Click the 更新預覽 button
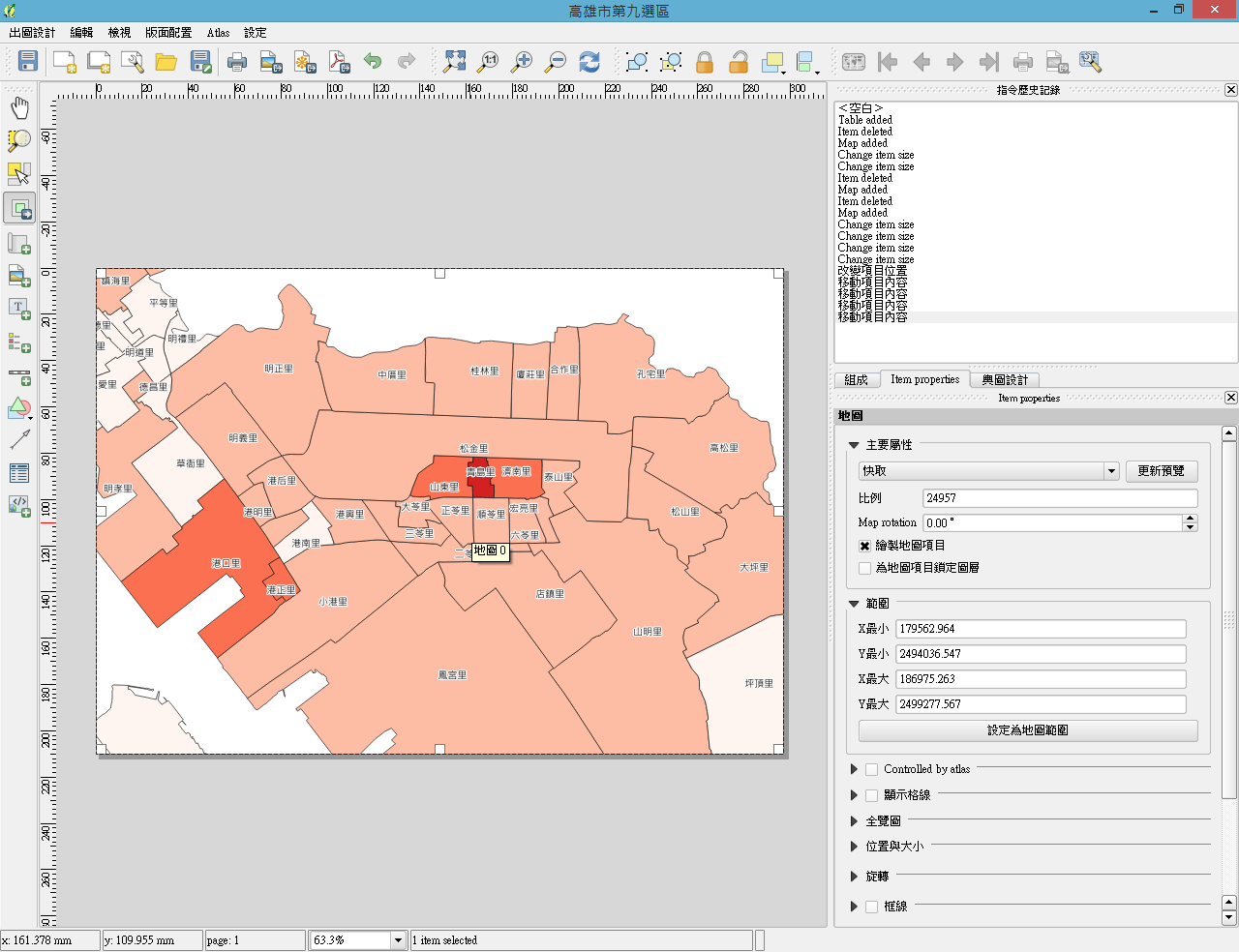The height and width of the screenshot is (952, 1239). point(1161,471)
